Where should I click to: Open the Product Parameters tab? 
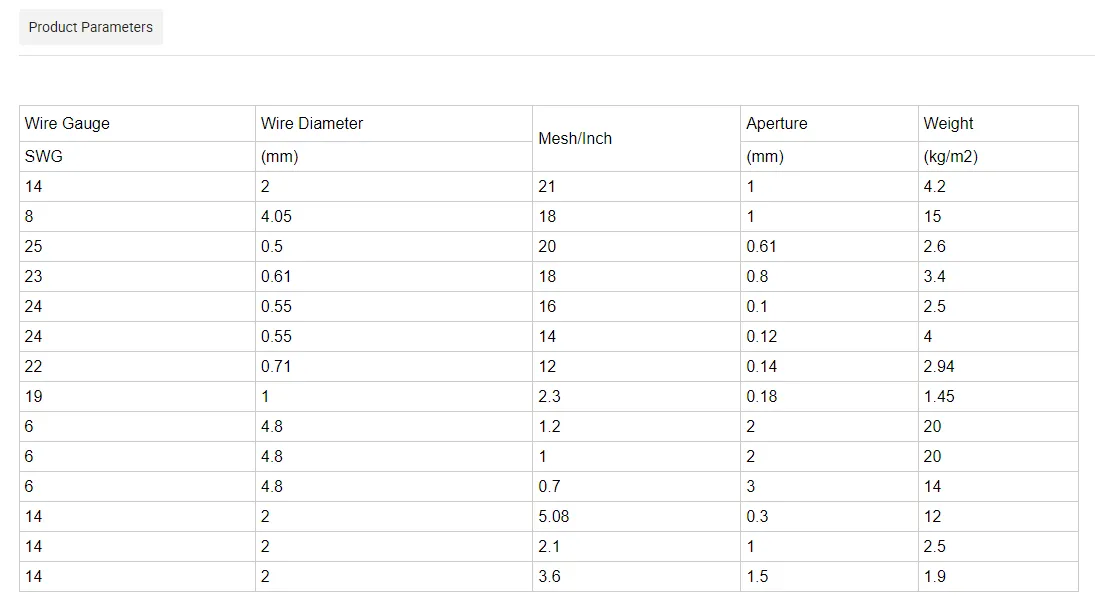(90, 27)
